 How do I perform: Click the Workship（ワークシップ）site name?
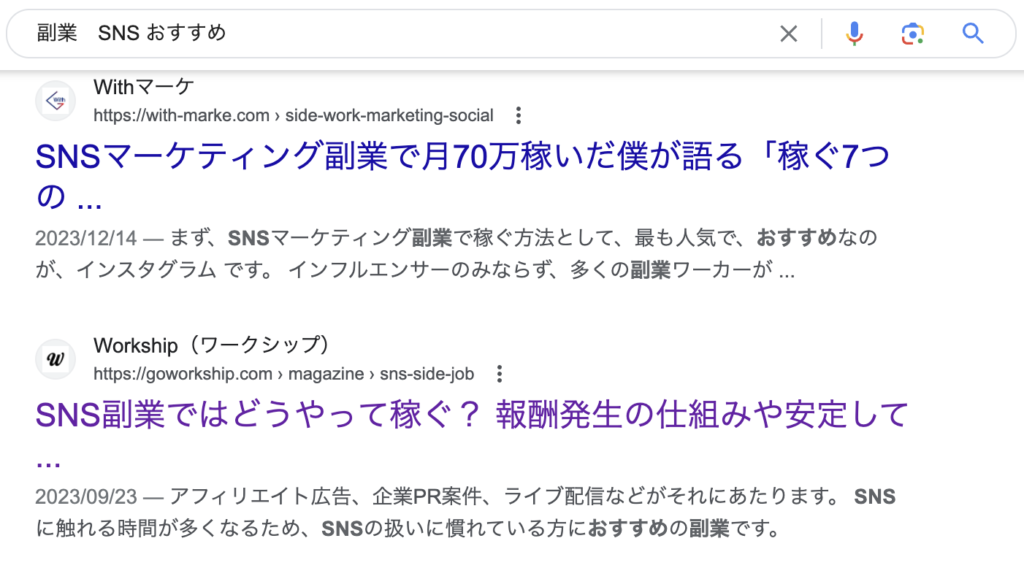(x=212, y=345)
